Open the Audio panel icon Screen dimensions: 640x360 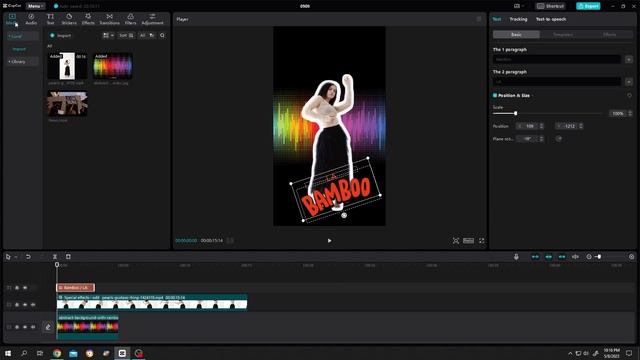point(31,19)
